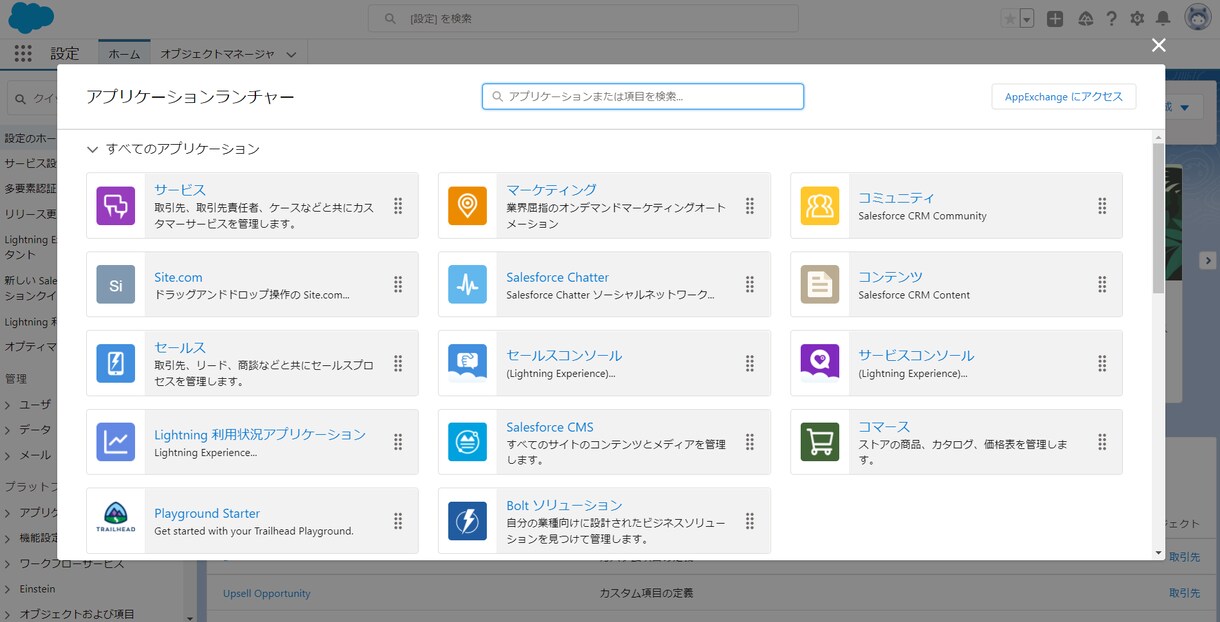Open the help question mark icon
The height and width of the screenshot is (622, 1220).
[1111, 18]
